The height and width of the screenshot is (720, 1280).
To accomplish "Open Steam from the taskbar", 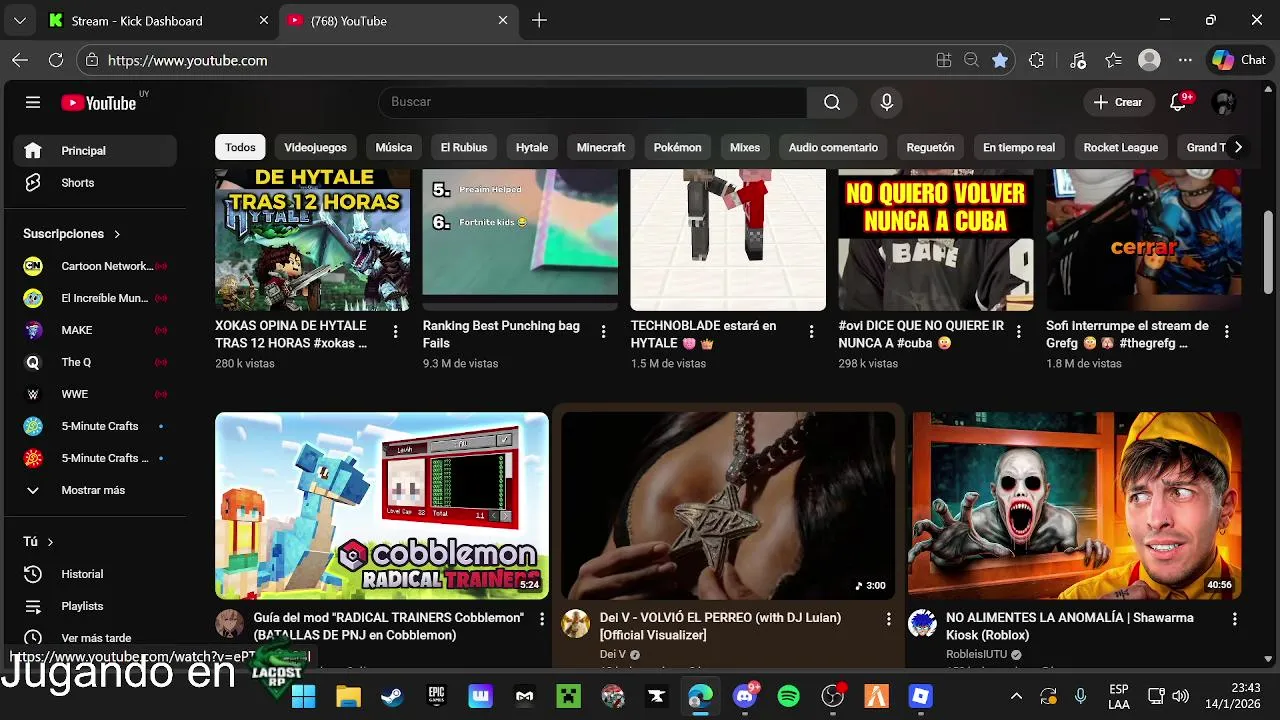I will click(x=392, y=696).
